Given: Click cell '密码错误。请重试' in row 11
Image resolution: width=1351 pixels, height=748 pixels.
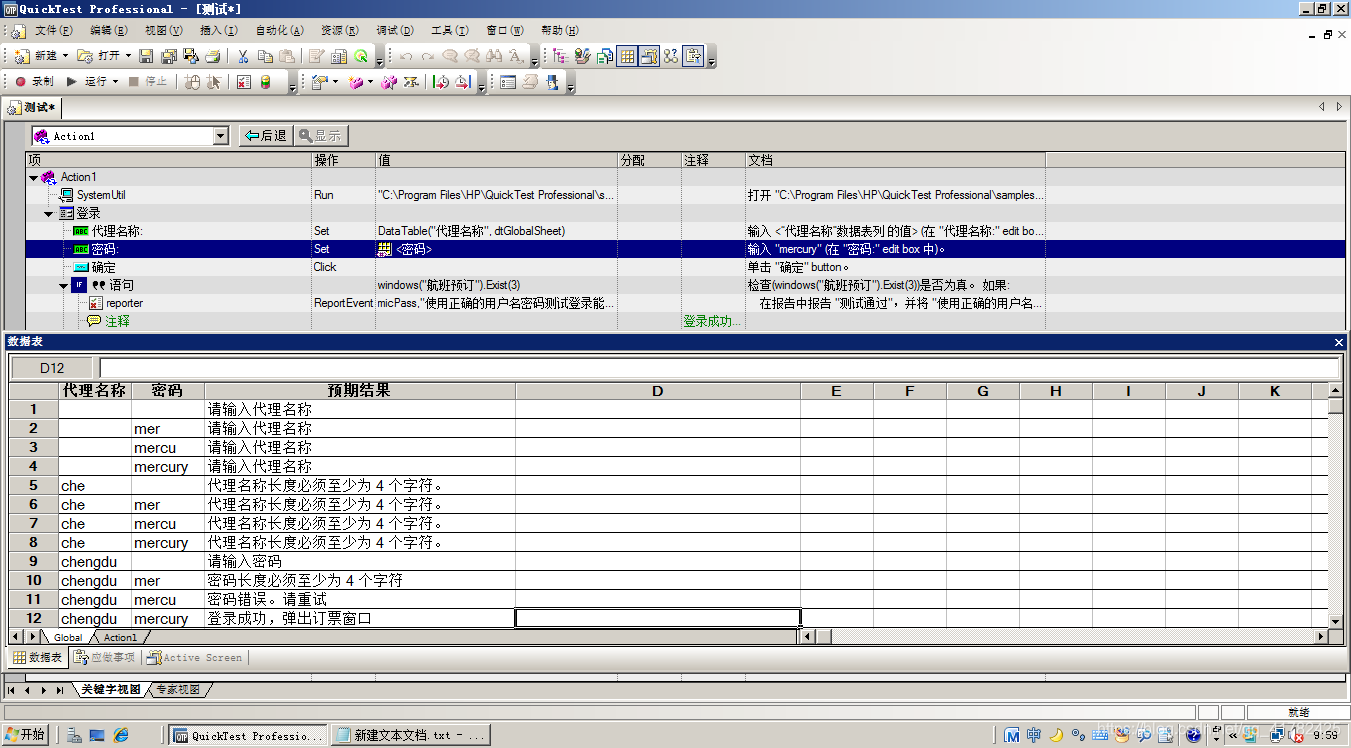Looking at the screenshot, I should [x=360, y=600].
